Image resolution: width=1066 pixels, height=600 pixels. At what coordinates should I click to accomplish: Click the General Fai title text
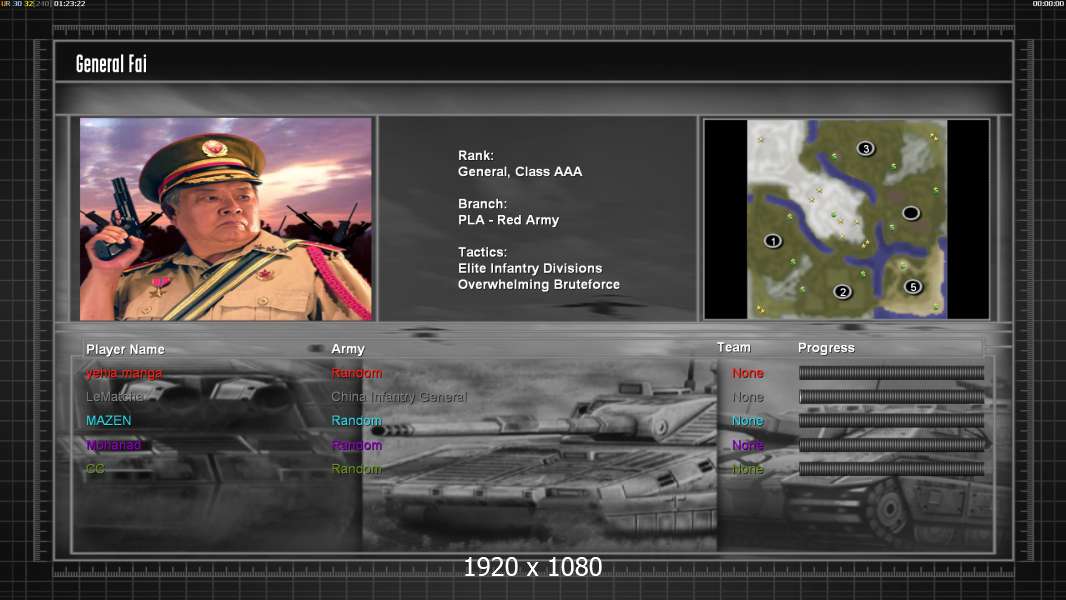pyautogui.click(x=112, y=65)
